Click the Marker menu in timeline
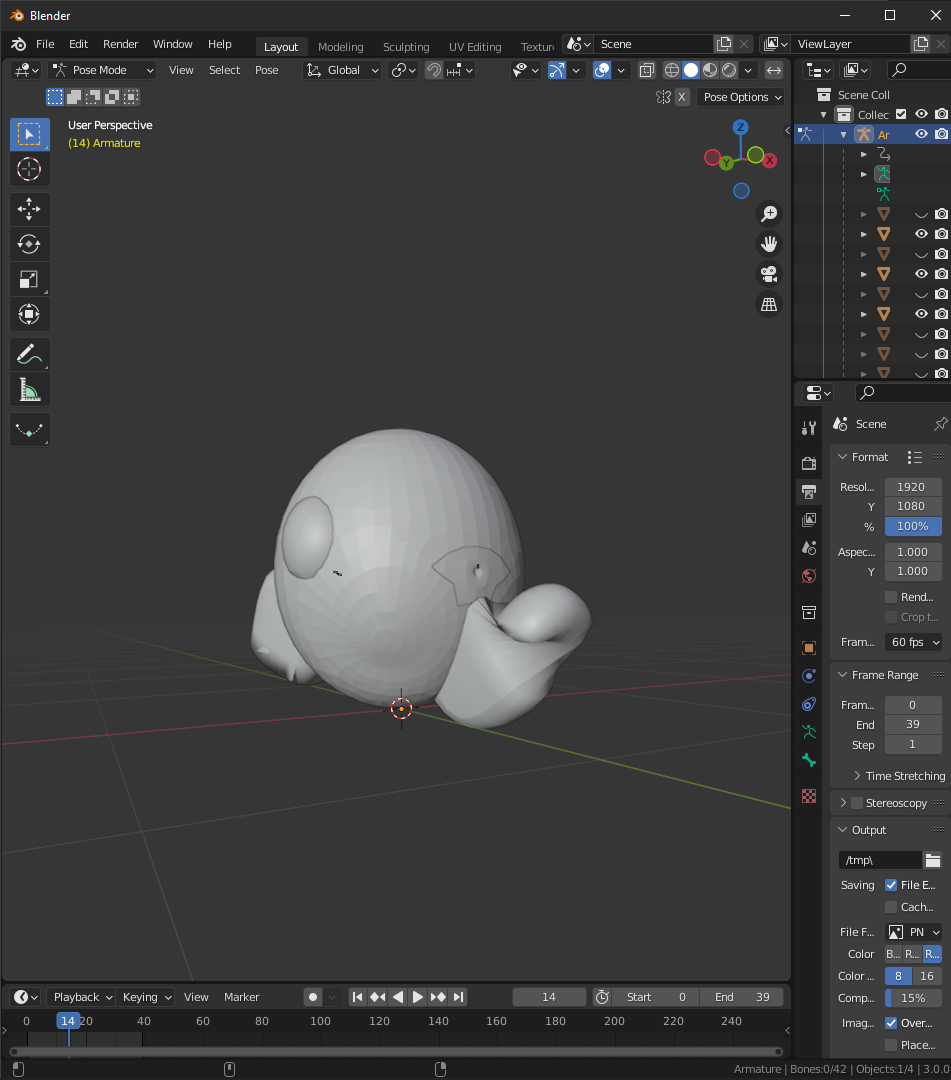This screenshot has width=951, height=1080. coord(241,997)
